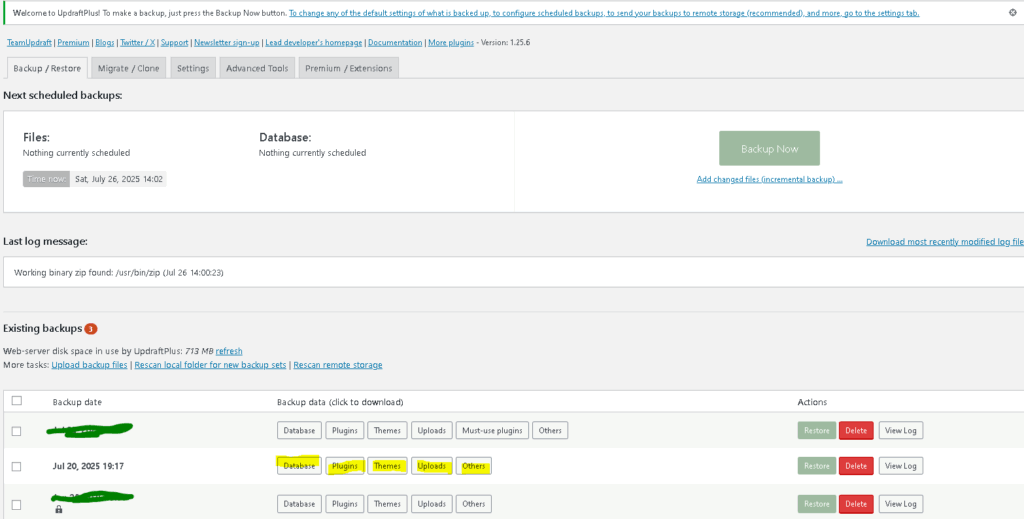Viewport: 1024px width, 519px height.
Task: Click the Must-use plugins download button
Action: [492, 430]
